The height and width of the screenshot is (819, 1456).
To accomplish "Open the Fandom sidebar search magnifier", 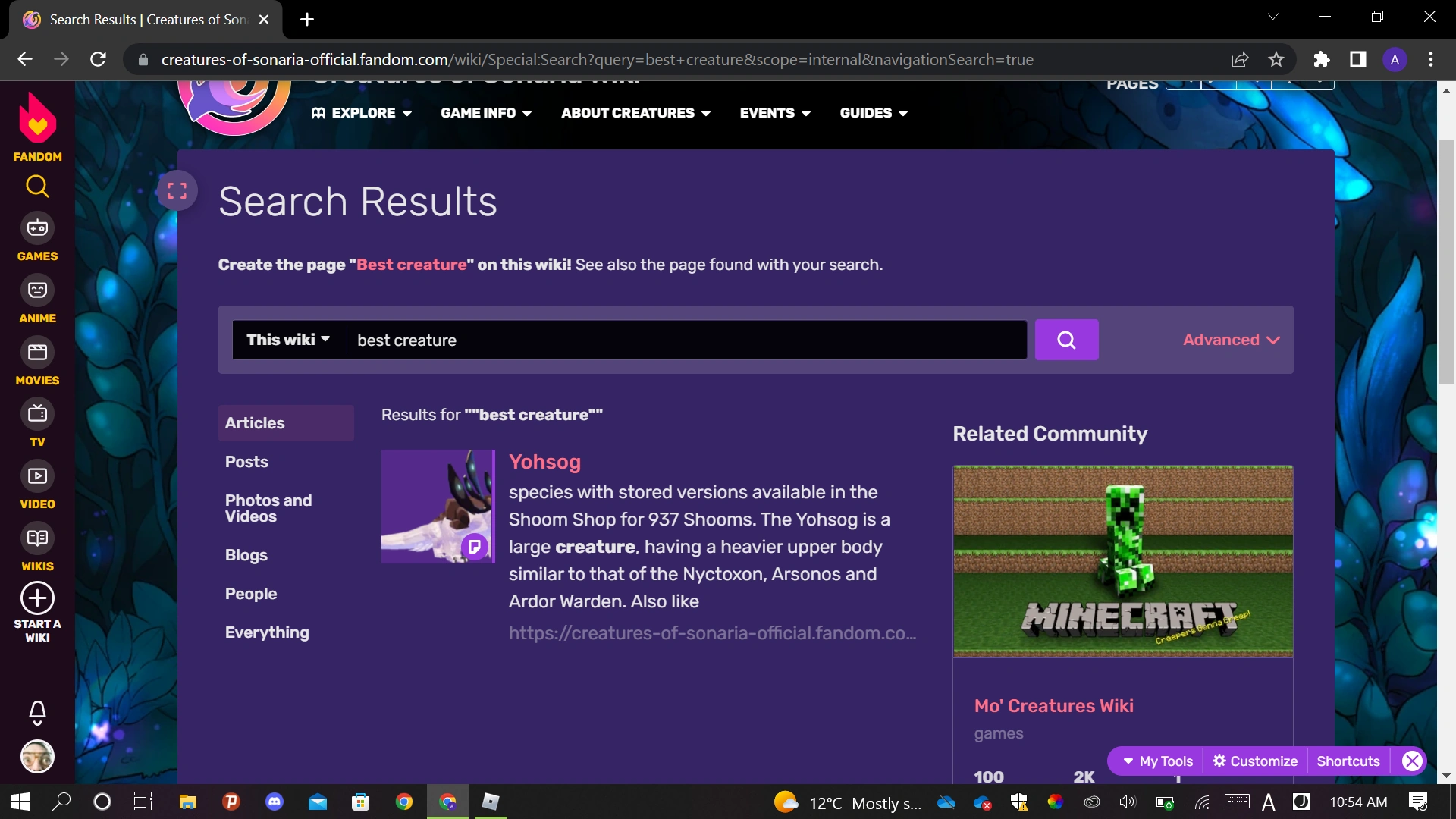I will pos(37,187).
